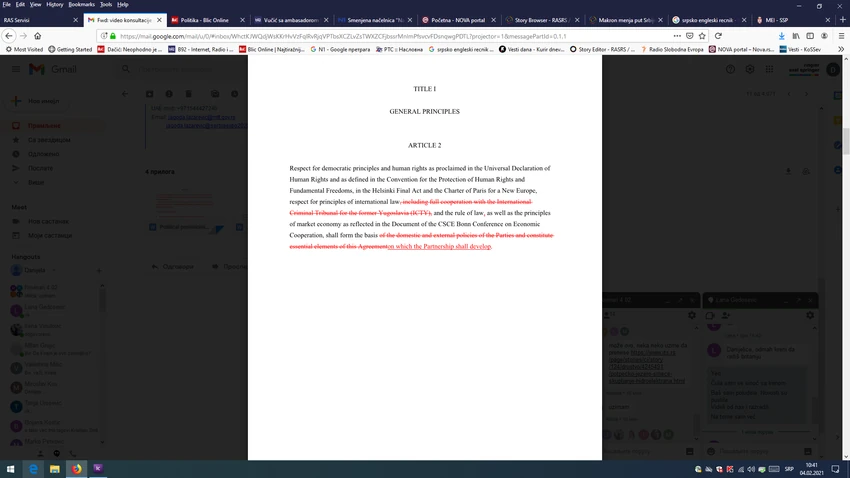
Task: Launch File Explorer from the taskbar
Action: [55, 469]
